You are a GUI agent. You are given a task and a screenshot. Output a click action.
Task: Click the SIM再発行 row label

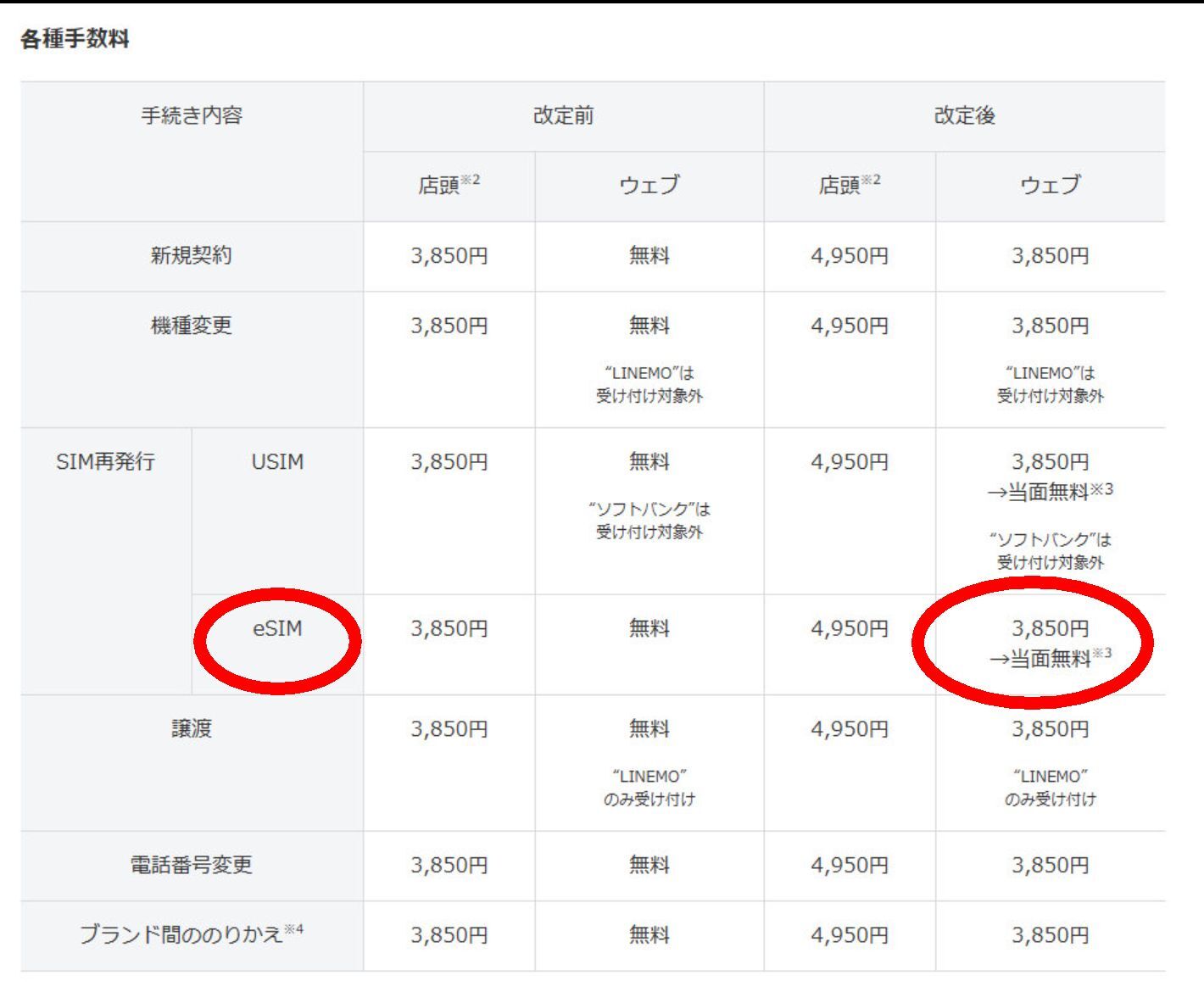click(x=105, y=462)
